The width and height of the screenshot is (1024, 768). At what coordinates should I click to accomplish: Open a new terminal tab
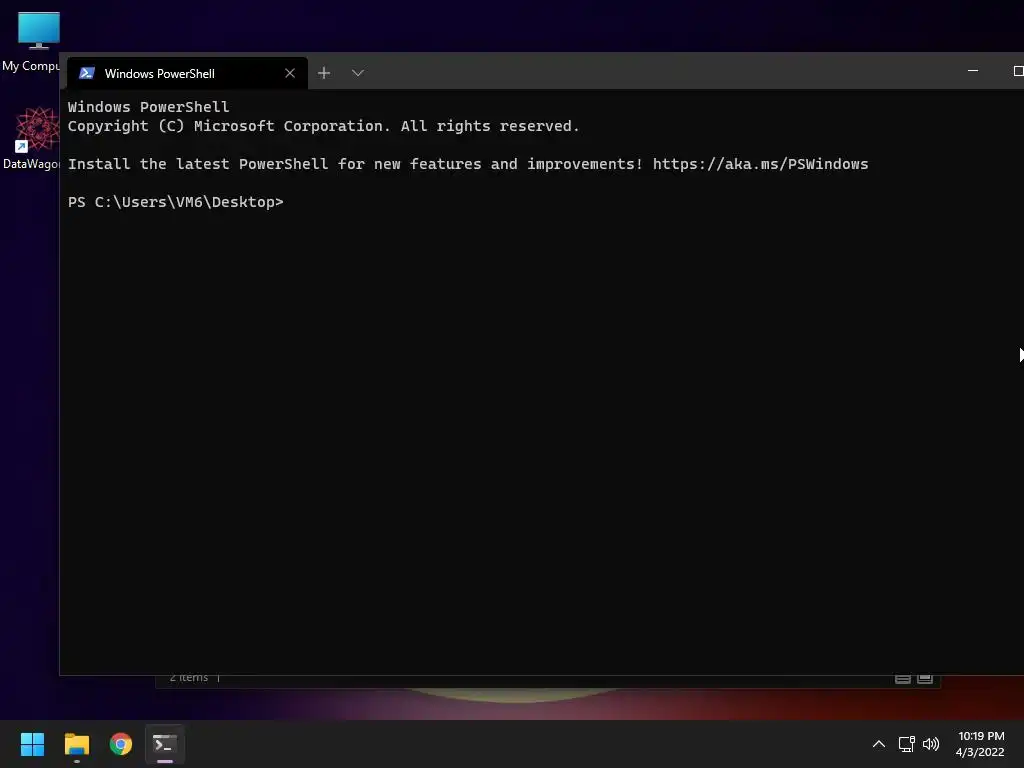click(324, 73)
